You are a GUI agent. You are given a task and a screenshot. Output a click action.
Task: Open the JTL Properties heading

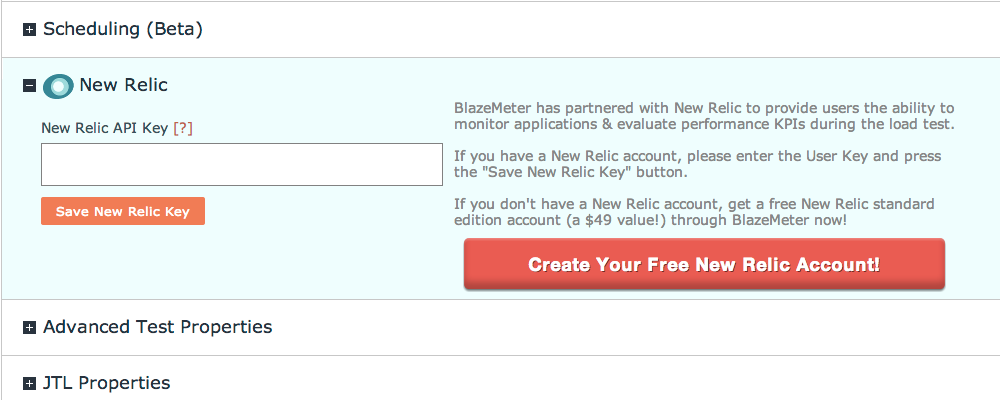pos(107,383)
